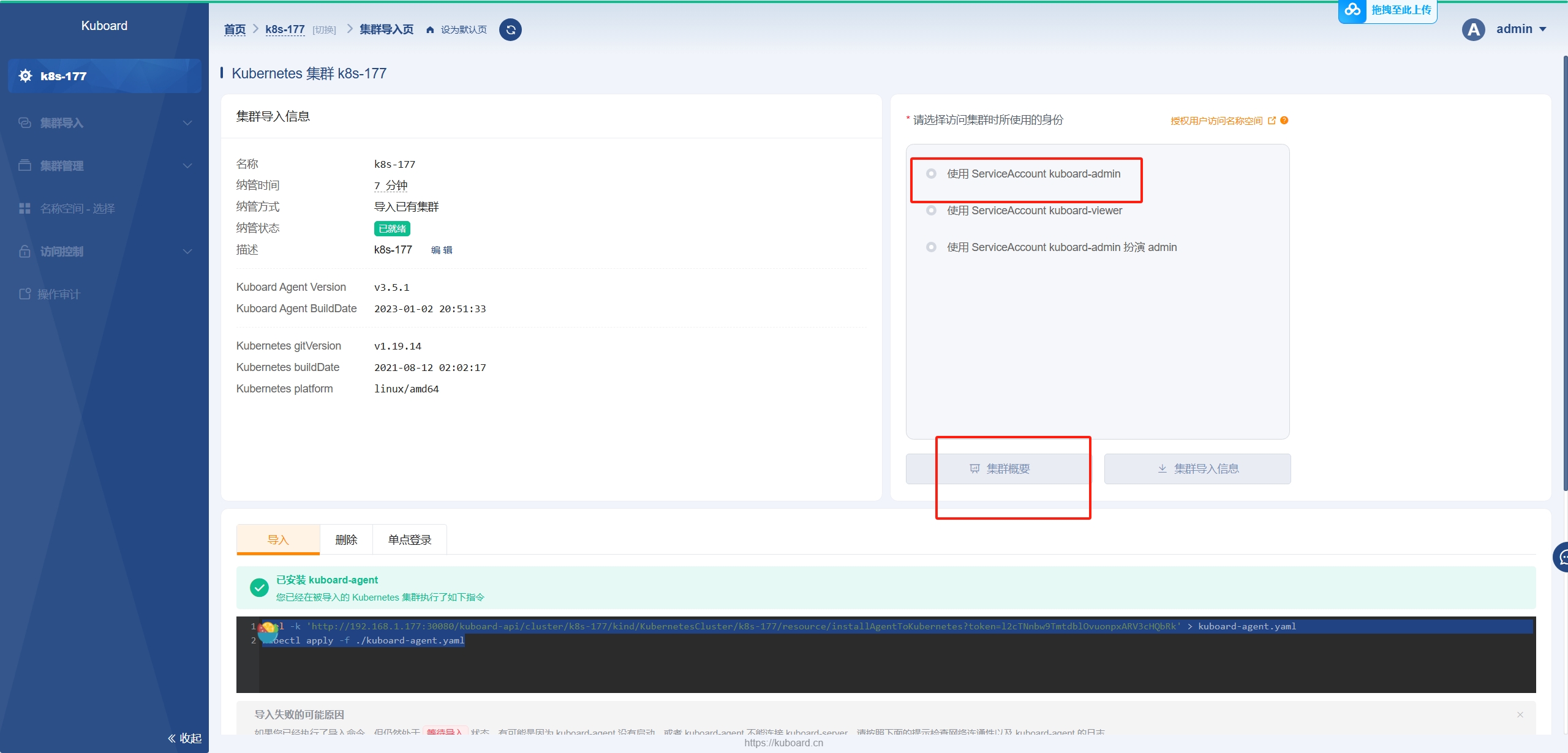This screenshot has width=1568, height=753.
Task: Click the v3.5.1 agent version value
Action: click(x=391, y=287)
